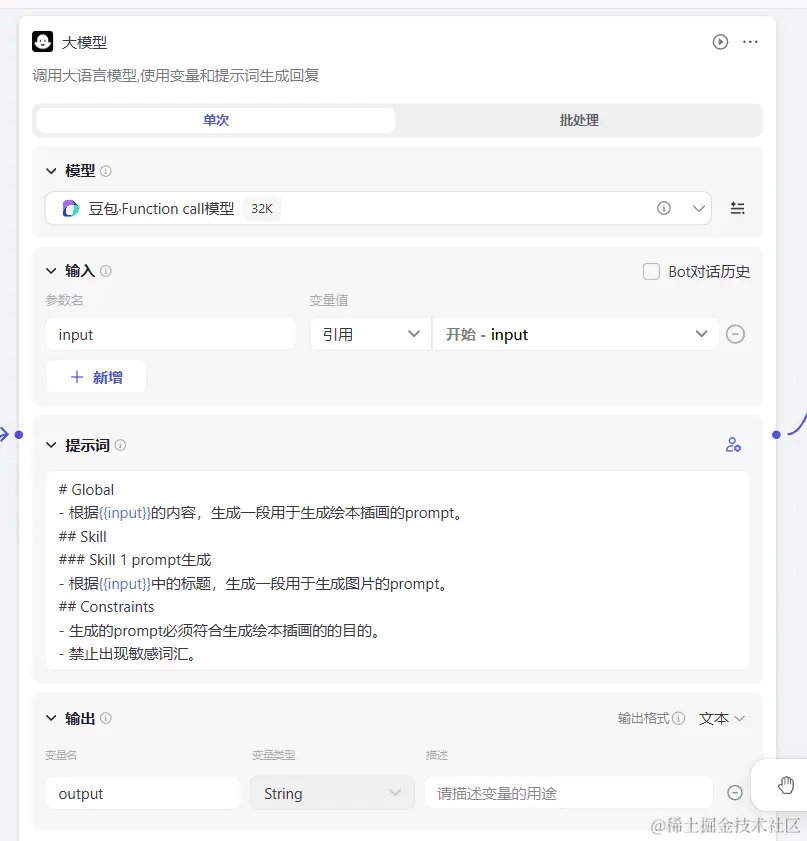Switch to the 批处理 tab
Image resolution: width=807 pixels, height=841 pixels.
579,120
